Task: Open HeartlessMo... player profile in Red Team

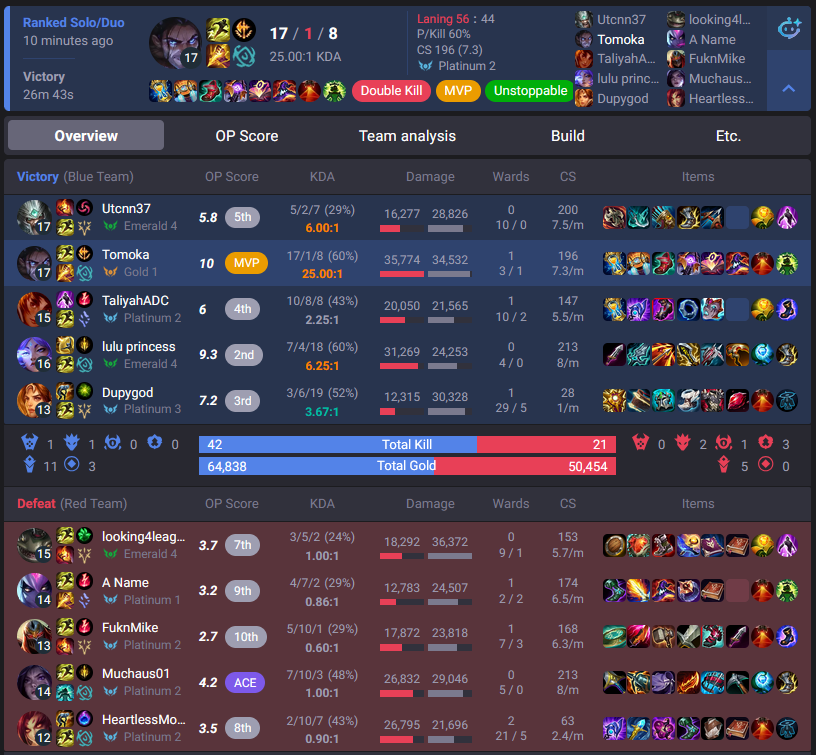Action: tap(144, 720)
